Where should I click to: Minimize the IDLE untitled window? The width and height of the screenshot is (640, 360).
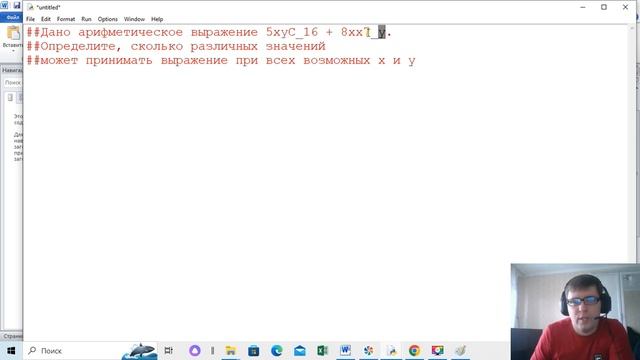coord(583,7)
